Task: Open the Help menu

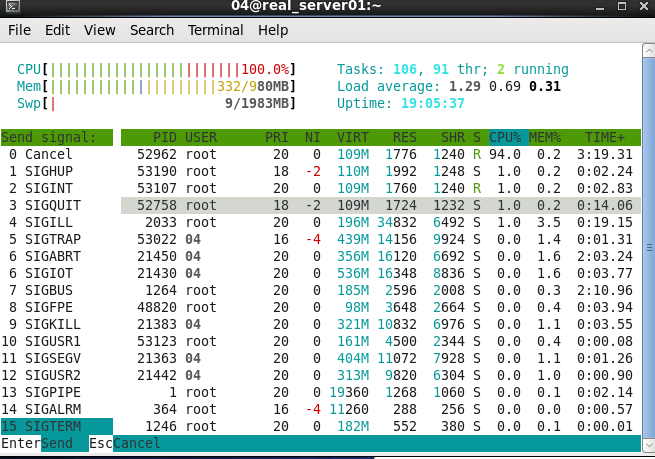Action: tap(273, 30)
